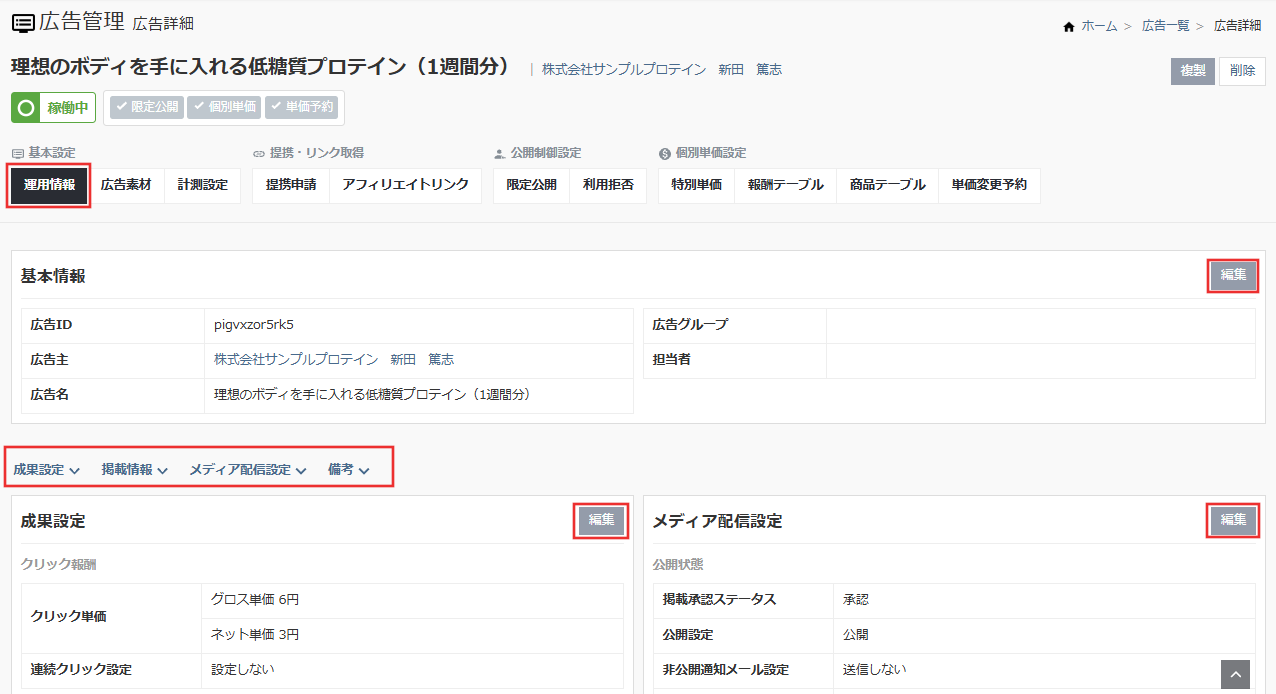
Task: Go to the アフィリエイトリンク tab
Action: pyautogui.click(x=406, y=185)
